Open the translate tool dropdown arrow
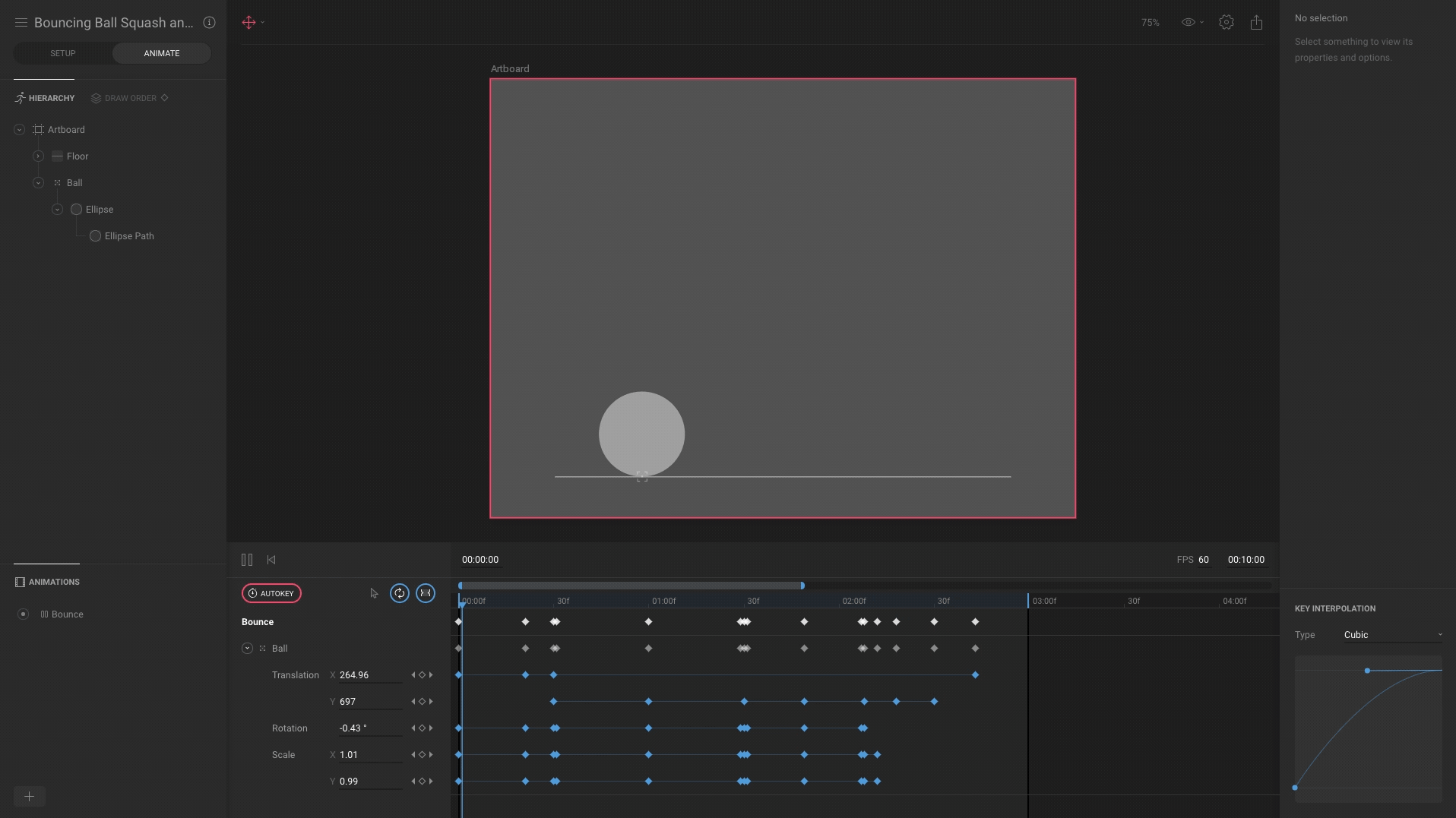 [x=263, y=22]
